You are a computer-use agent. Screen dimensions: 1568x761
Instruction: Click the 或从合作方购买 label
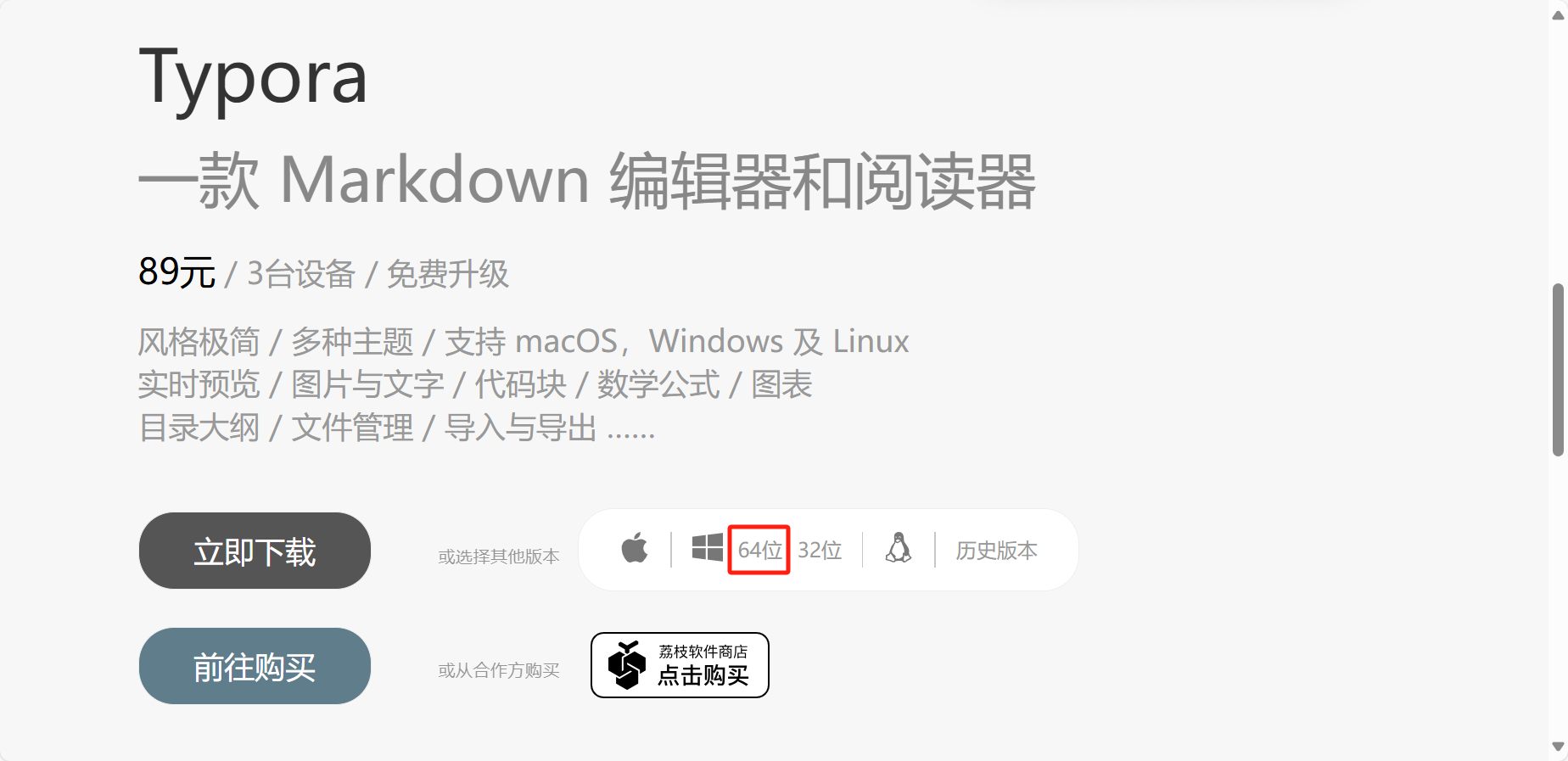tap(499, 670)
